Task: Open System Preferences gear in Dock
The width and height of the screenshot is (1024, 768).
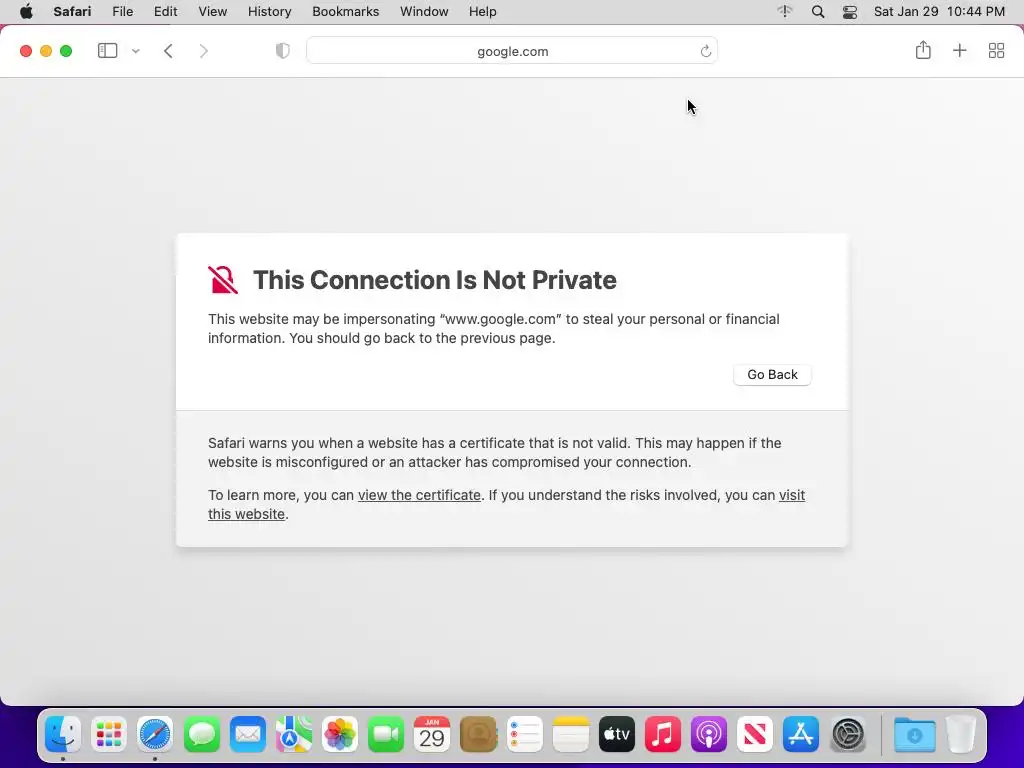Action: pyautogui.click(x=848, y=734)
